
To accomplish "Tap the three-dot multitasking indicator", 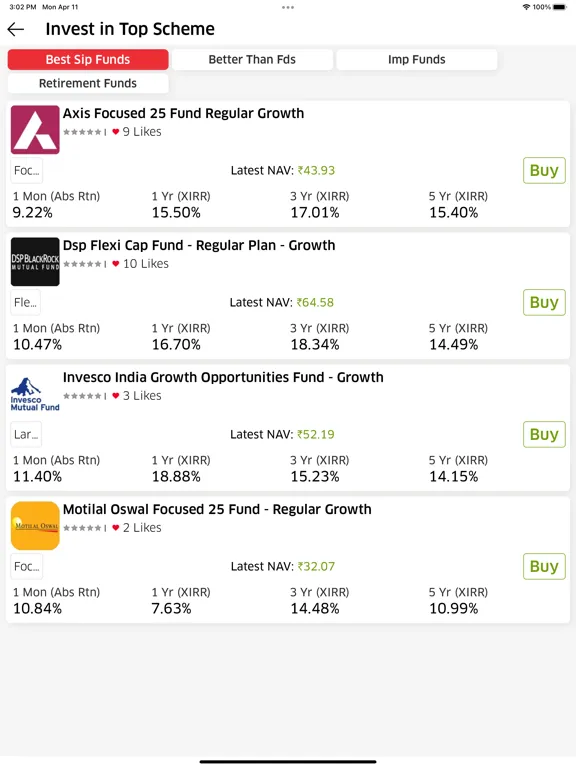I will coord(288,7).
